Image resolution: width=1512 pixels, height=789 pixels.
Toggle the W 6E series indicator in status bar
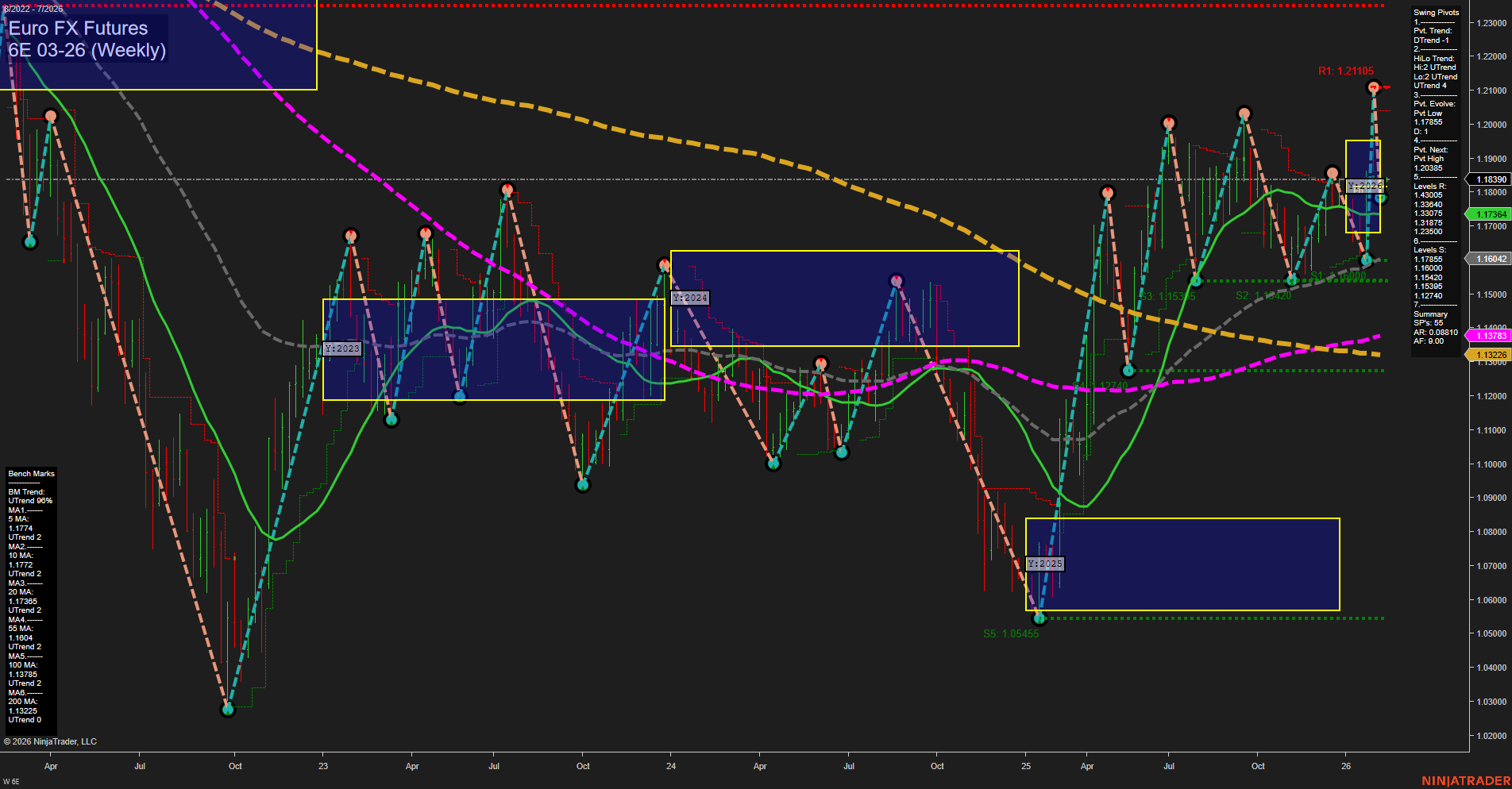pyautogui.click(x=13, y=782)
